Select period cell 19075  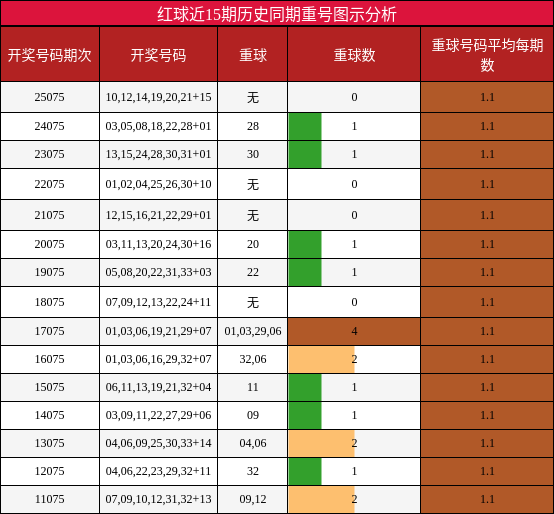tap(49, 272)
